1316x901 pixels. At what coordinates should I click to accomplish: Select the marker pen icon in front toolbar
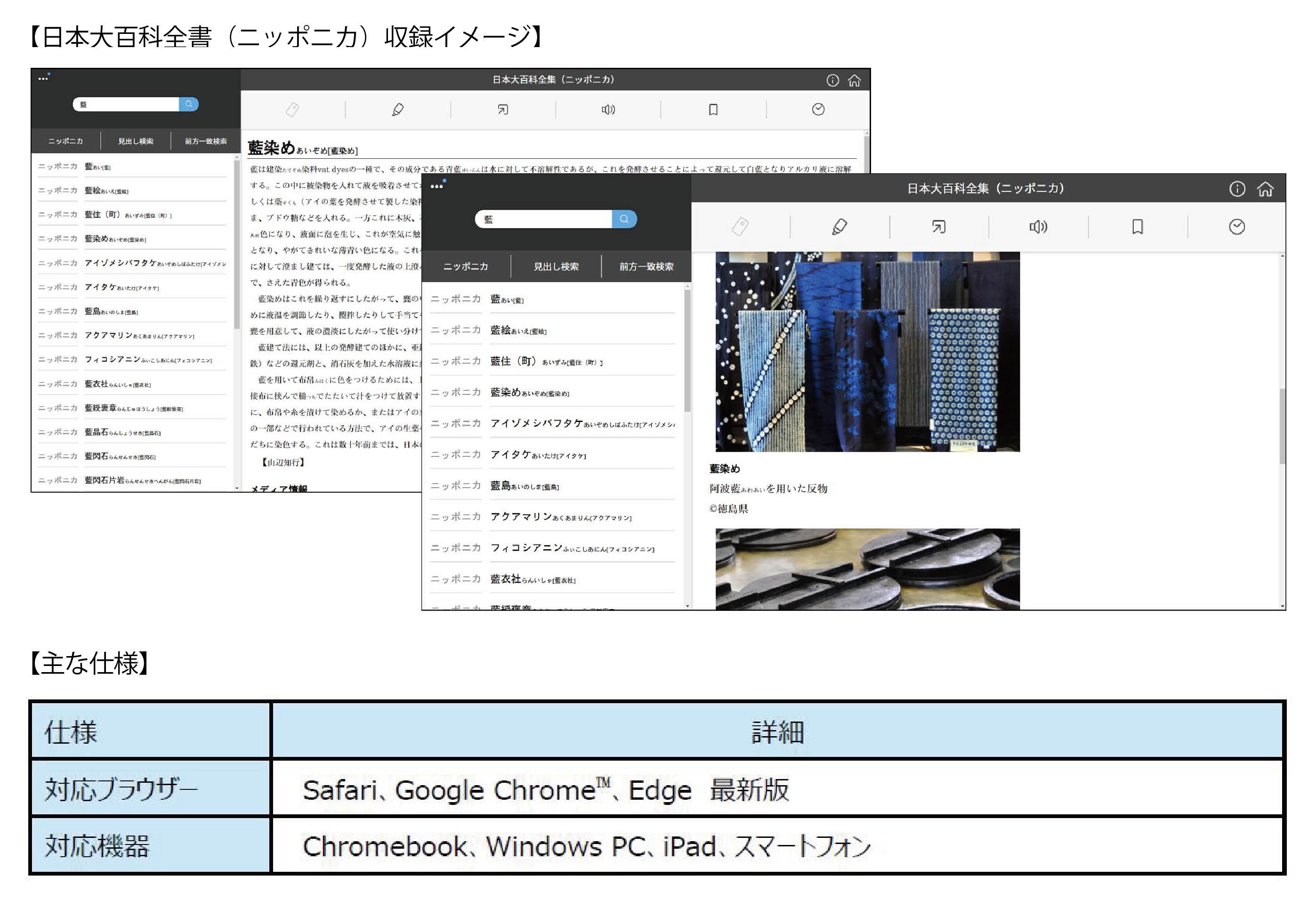coord(839,227)
